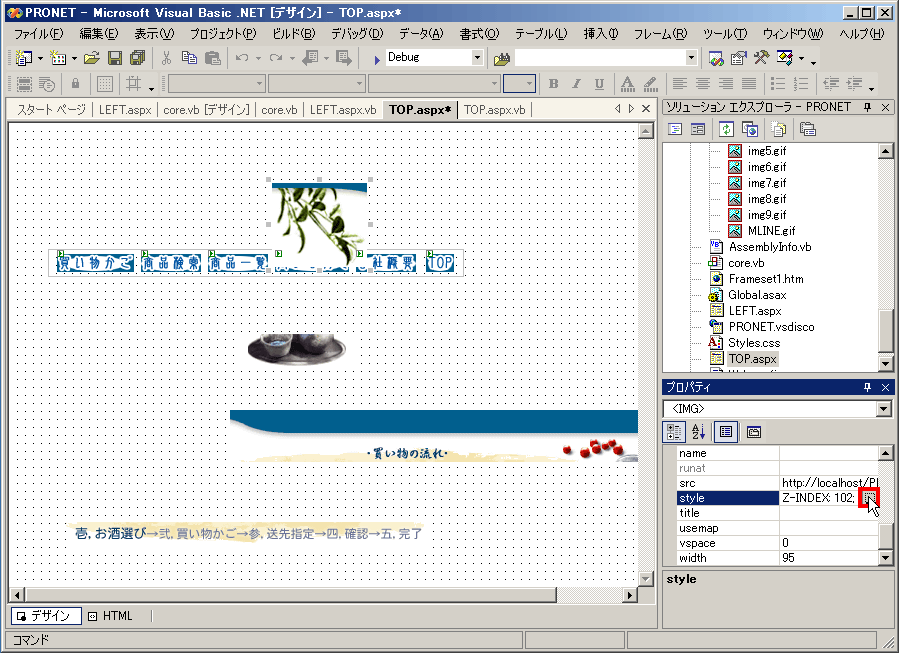Click the style property ellipsis button
The width and height of the screenshot is (899, 653).
869,498
